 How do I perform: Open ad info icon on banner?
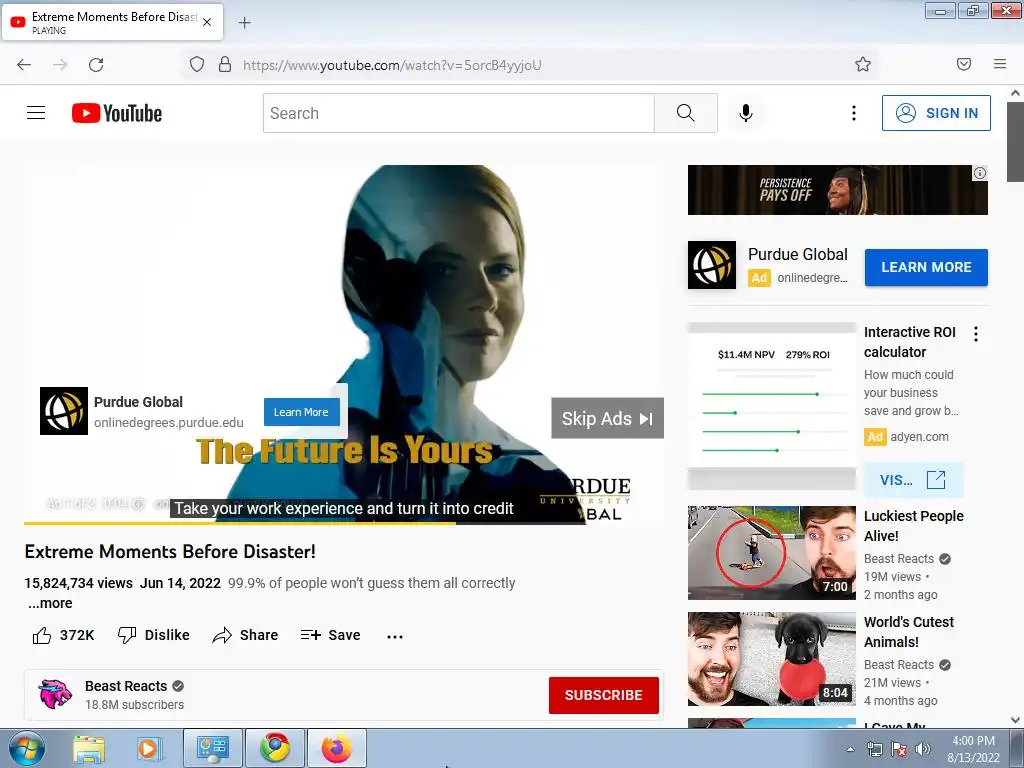click(980, 173)
